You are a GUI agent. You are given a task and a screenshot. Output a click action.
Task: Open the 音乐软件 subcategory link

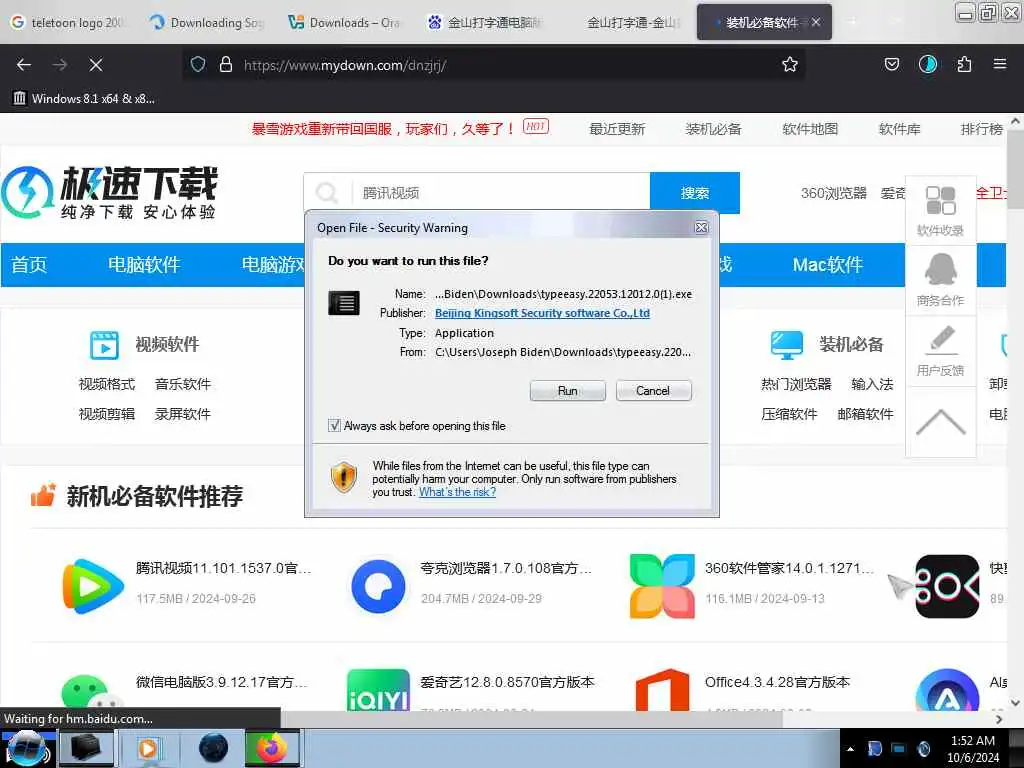183,383
